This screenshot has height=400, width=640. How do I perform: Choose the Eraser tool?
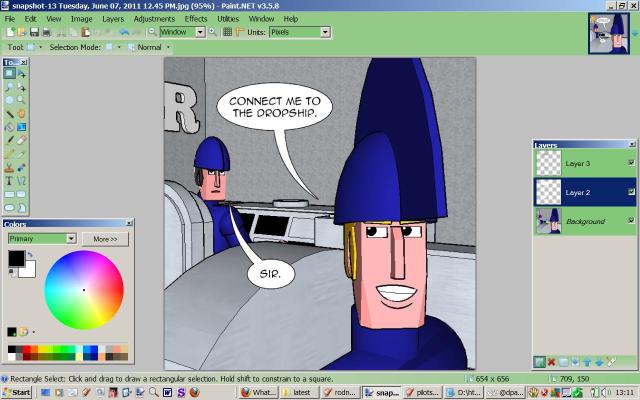pos(22,140)
